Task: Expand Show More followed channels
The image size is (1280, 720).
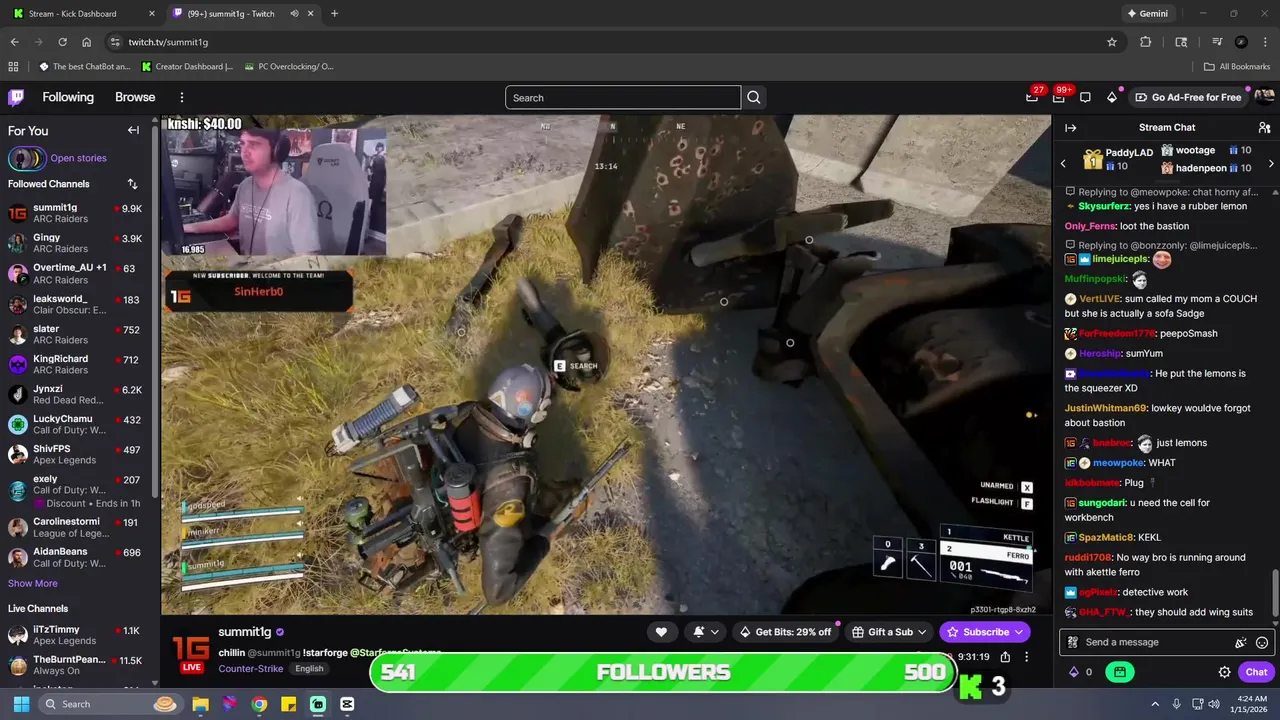Action: pos(33,583)
